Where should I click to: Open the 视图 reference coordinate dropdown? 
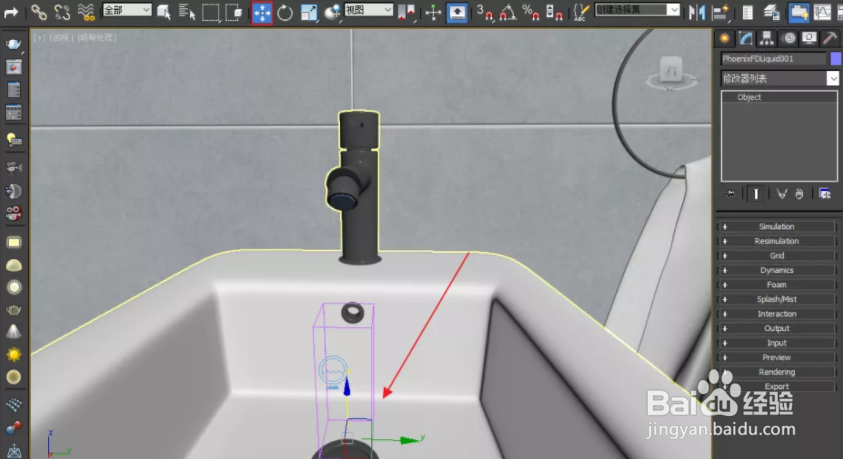(369, 10)
